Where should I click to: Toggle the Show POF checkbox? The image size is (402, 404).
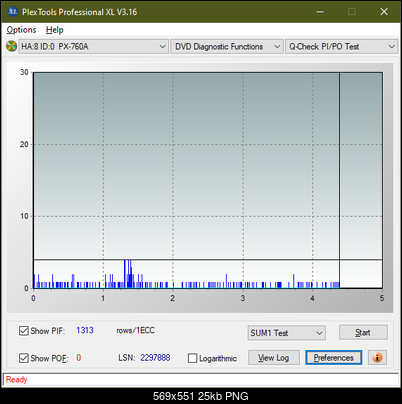[x=24, y=358]
